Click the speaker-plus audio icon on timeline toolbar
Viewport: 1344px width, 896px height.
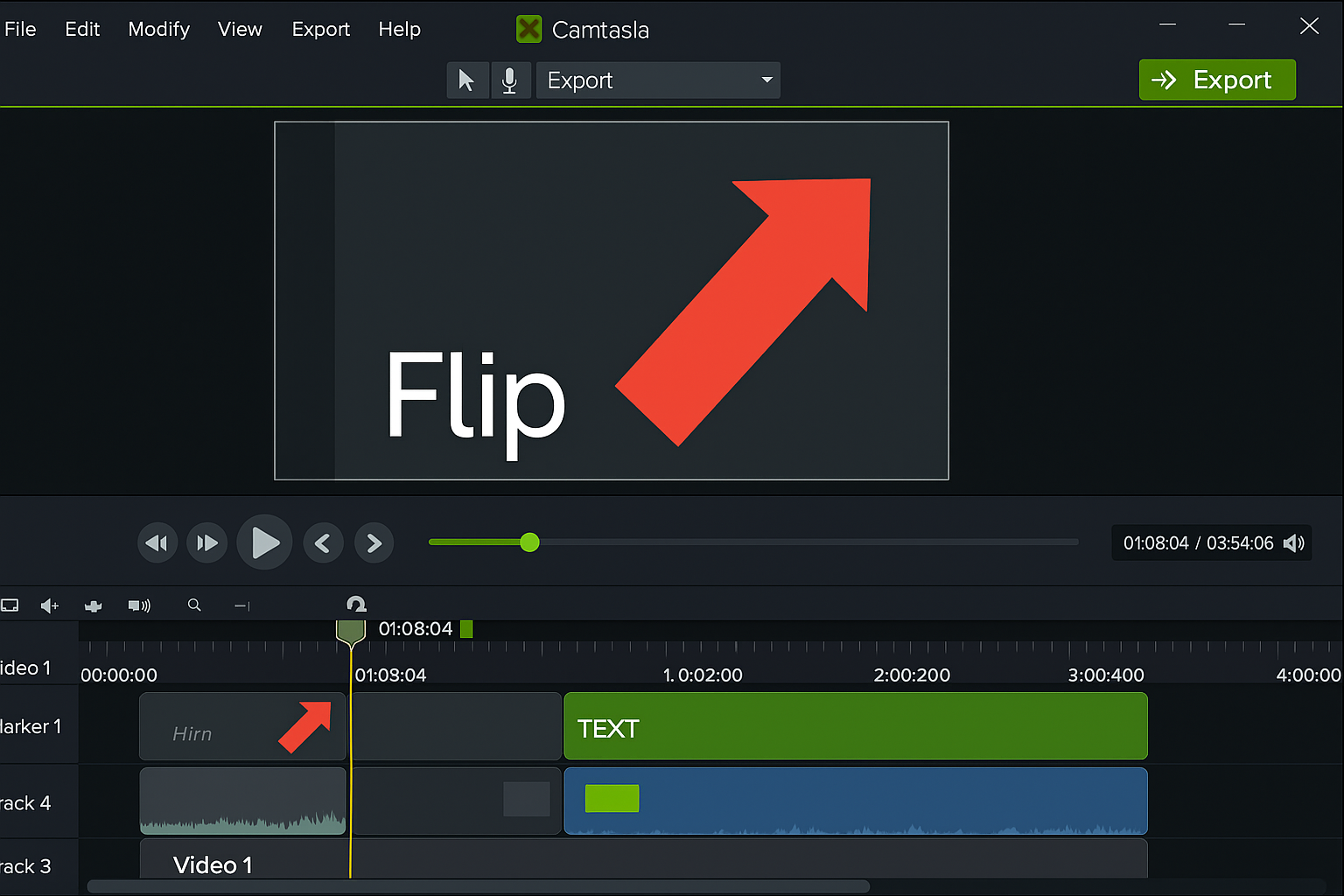tap(50, 605)
